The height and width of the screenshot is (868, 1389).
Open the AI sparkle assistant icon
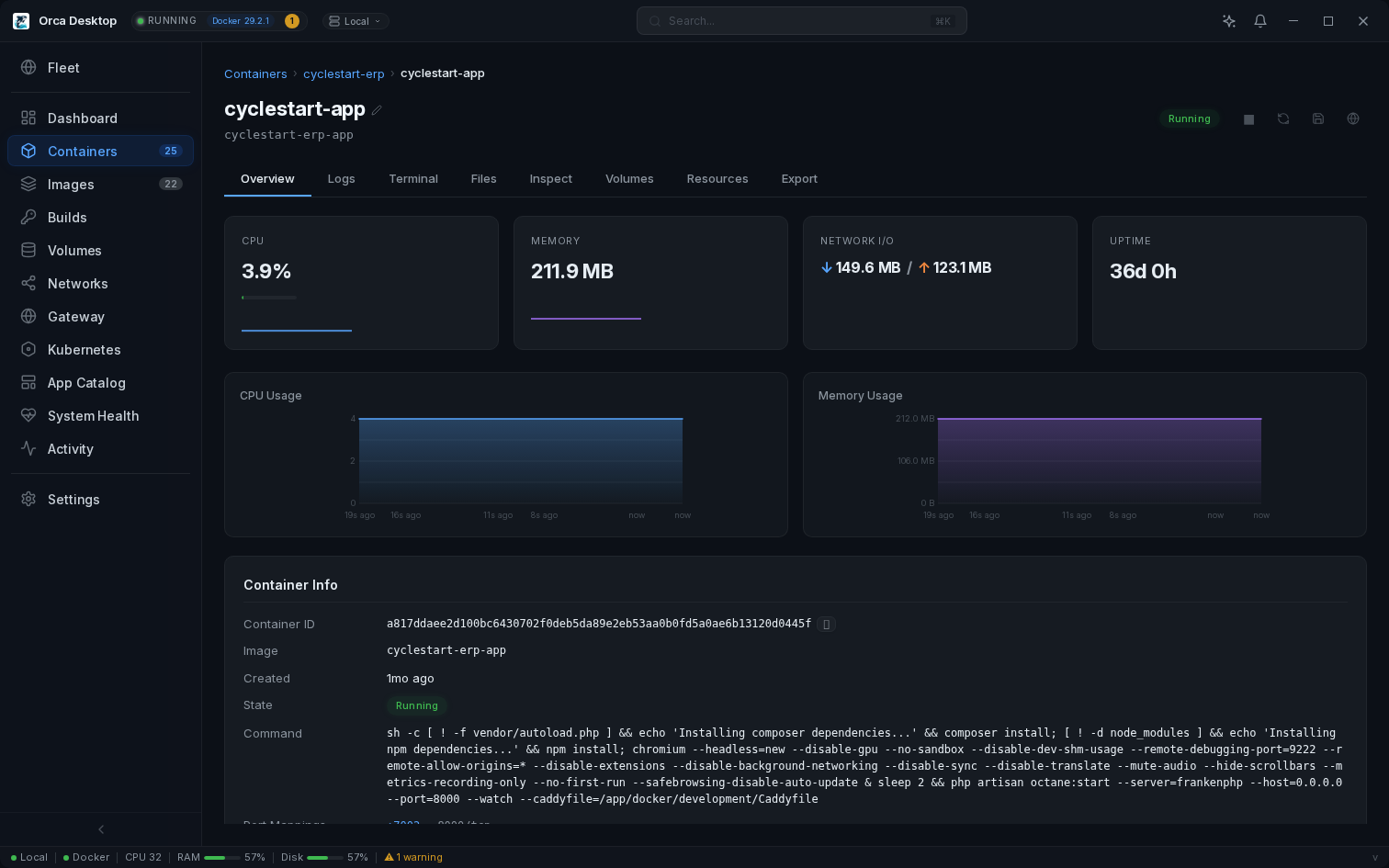pyautogui.click(x=1229, y=21)
